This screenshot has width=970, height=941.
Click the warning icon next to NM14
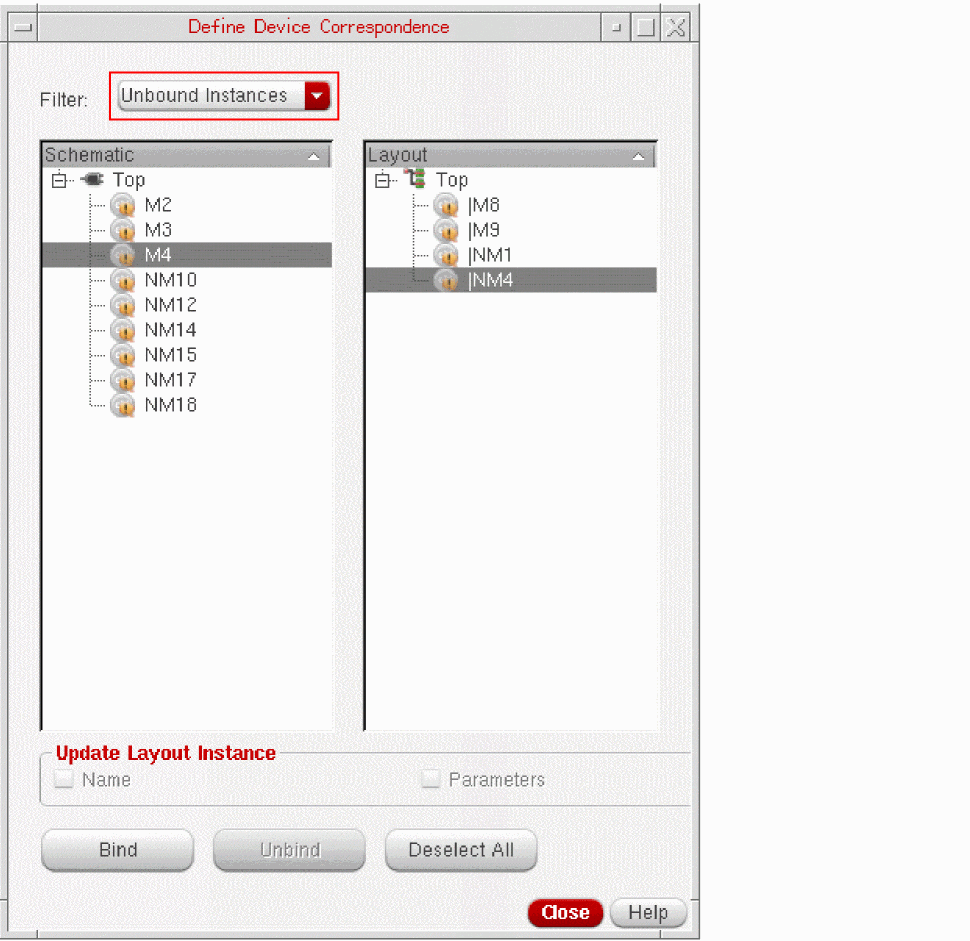pyautogui.click(x=122, y=330)
